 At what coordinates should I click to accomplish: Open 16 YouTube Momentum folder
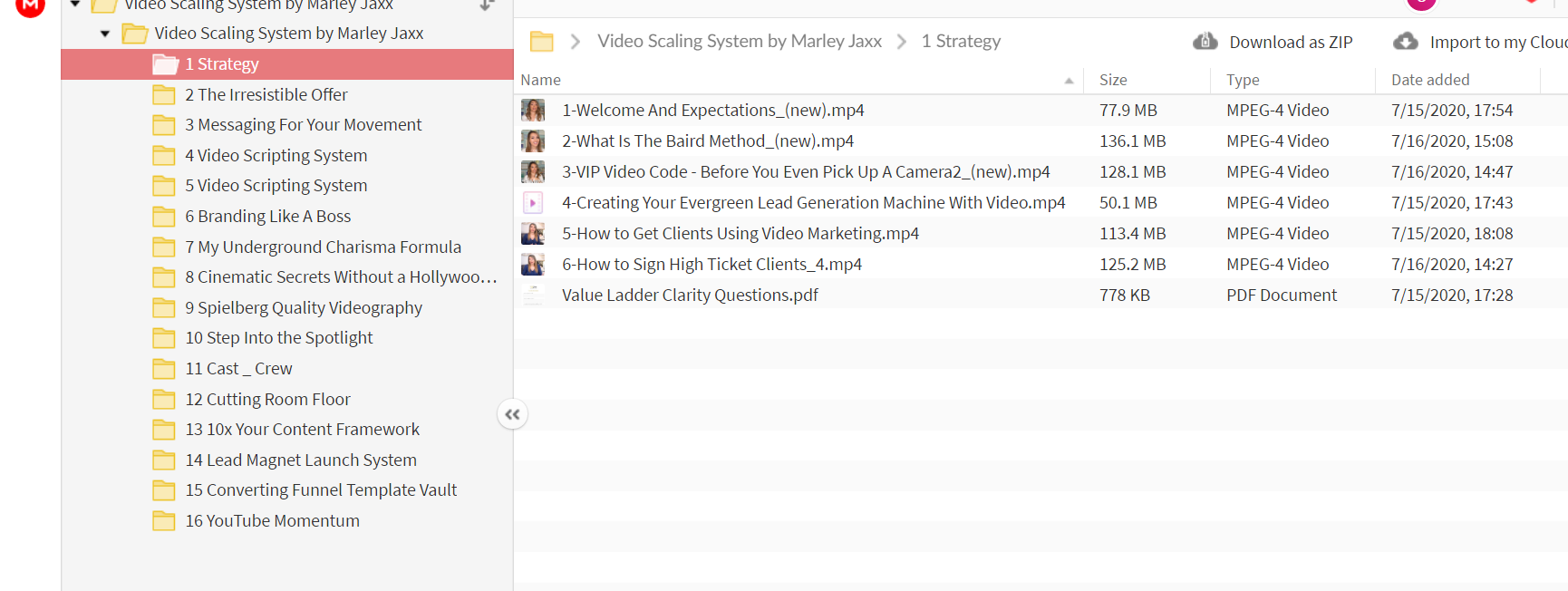(x=273, y=521)
